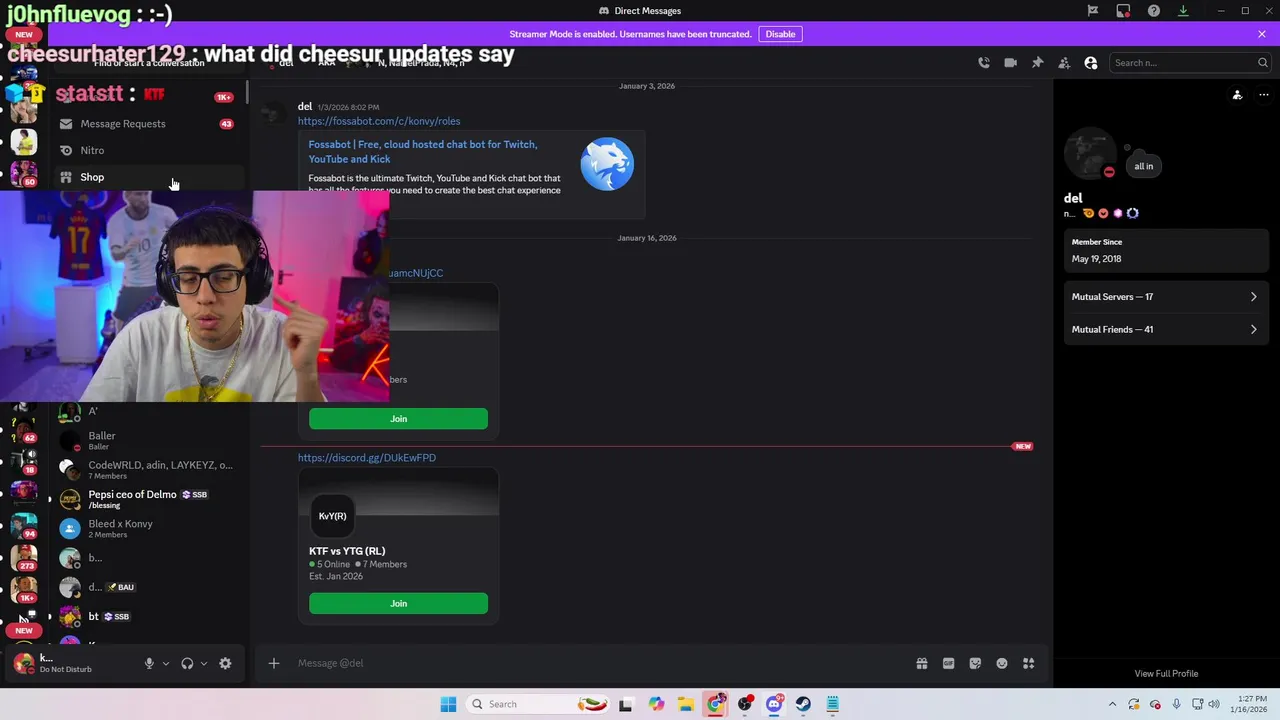Viewport: 1280px width, 720px height.
Task: Expand Mutual Friends — 41
Action: click(1166, 329)
